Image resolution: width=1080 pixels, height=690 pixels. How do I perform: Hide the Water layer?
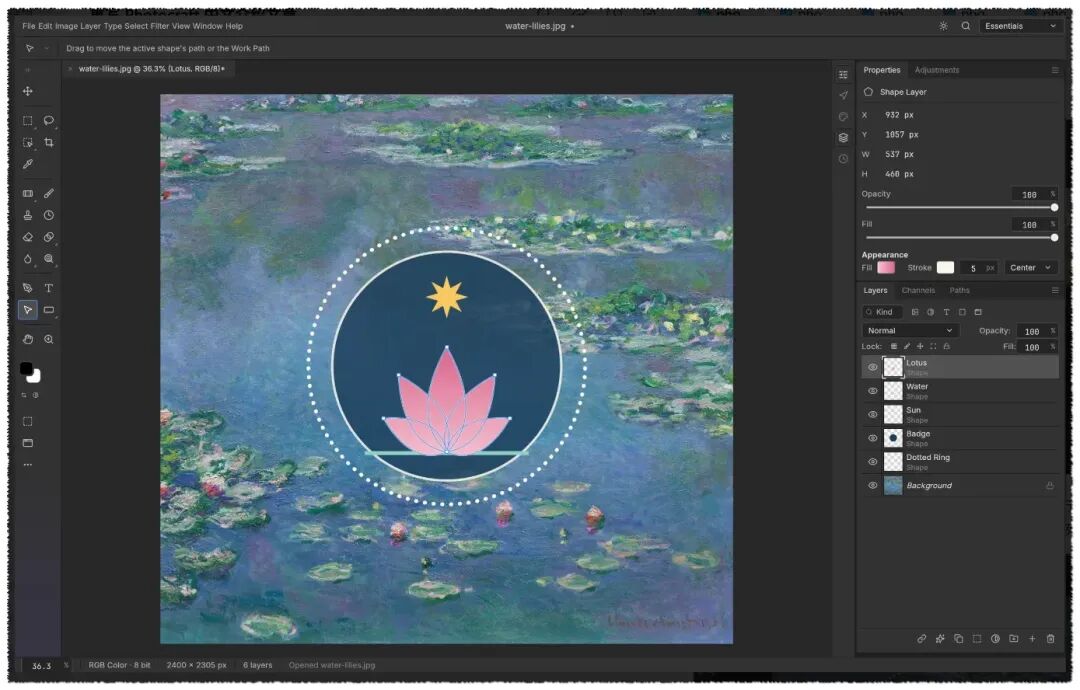(x=872, y=391)
